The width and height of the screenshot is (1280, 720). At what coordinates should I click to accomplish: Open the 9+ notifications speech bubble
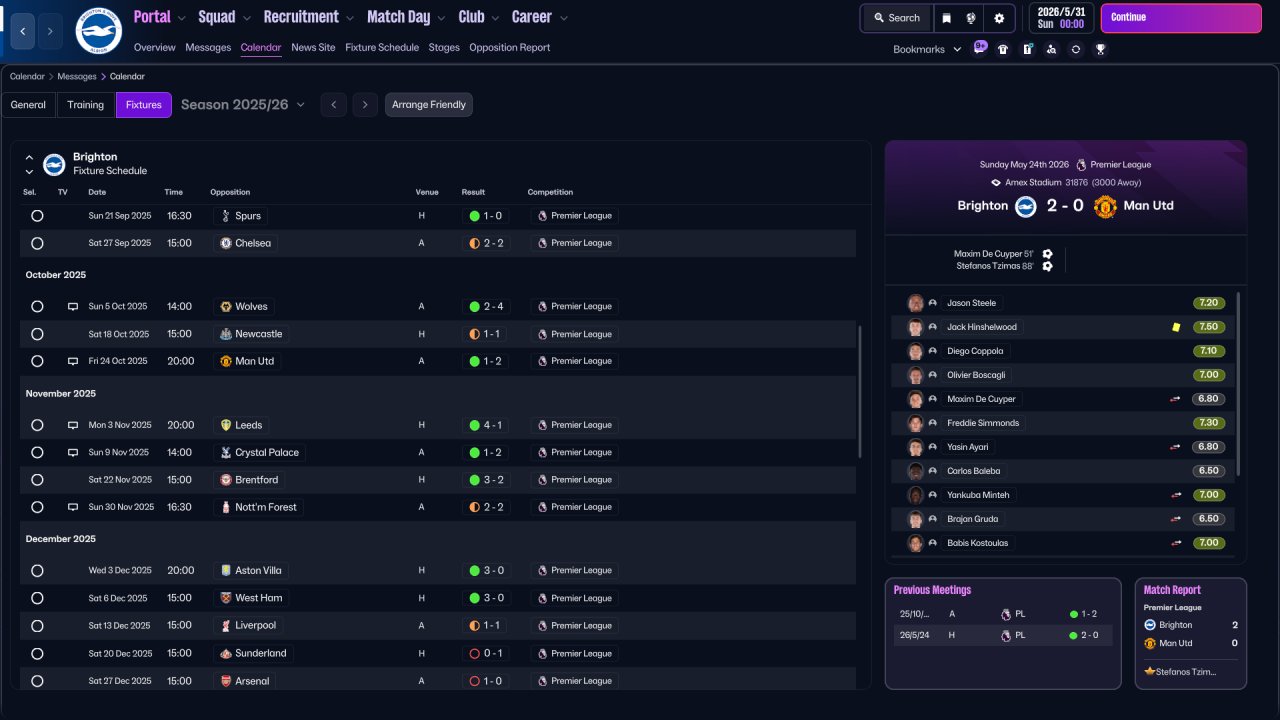pyautogui.click(x=980, y=48)
